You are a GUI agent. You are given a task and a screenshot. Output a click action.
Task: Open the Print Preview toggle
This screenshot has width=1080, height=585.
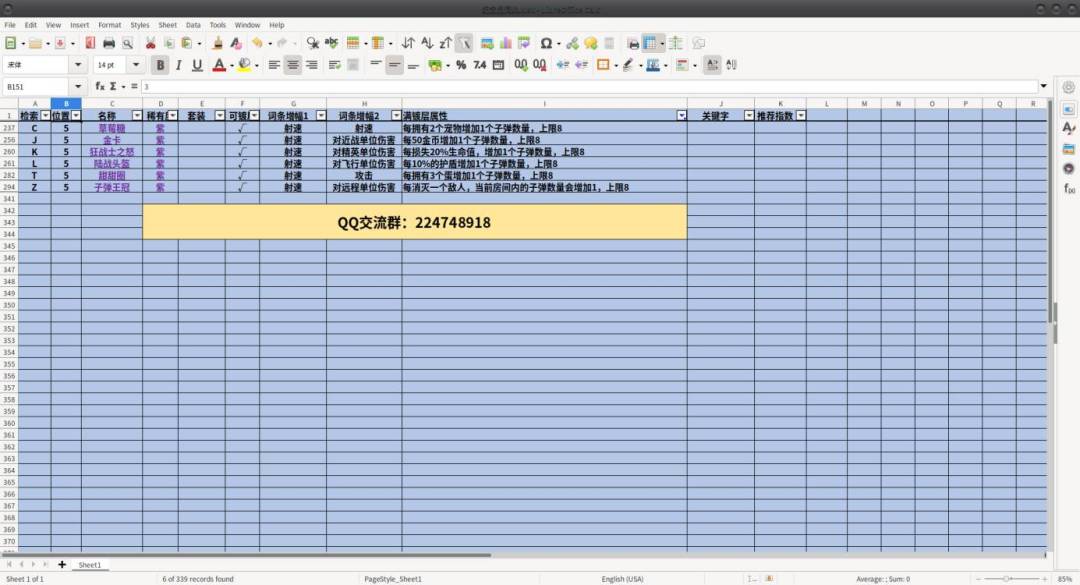click(x=127, y=43)
